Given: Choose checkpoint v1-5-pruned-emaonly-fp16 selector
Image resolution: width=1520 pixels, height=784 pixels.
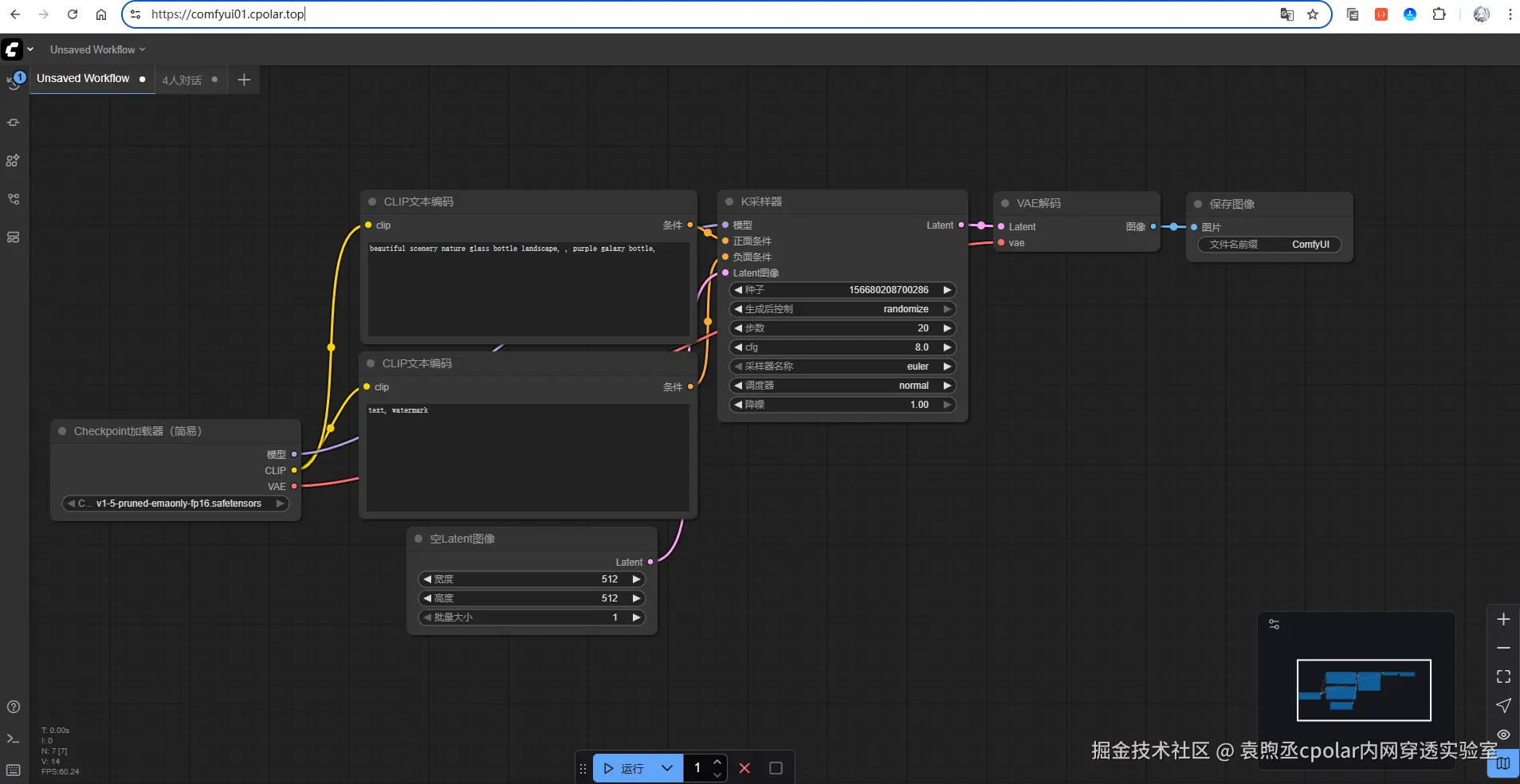Looking at the screenshot, I should tap(175, 504).
